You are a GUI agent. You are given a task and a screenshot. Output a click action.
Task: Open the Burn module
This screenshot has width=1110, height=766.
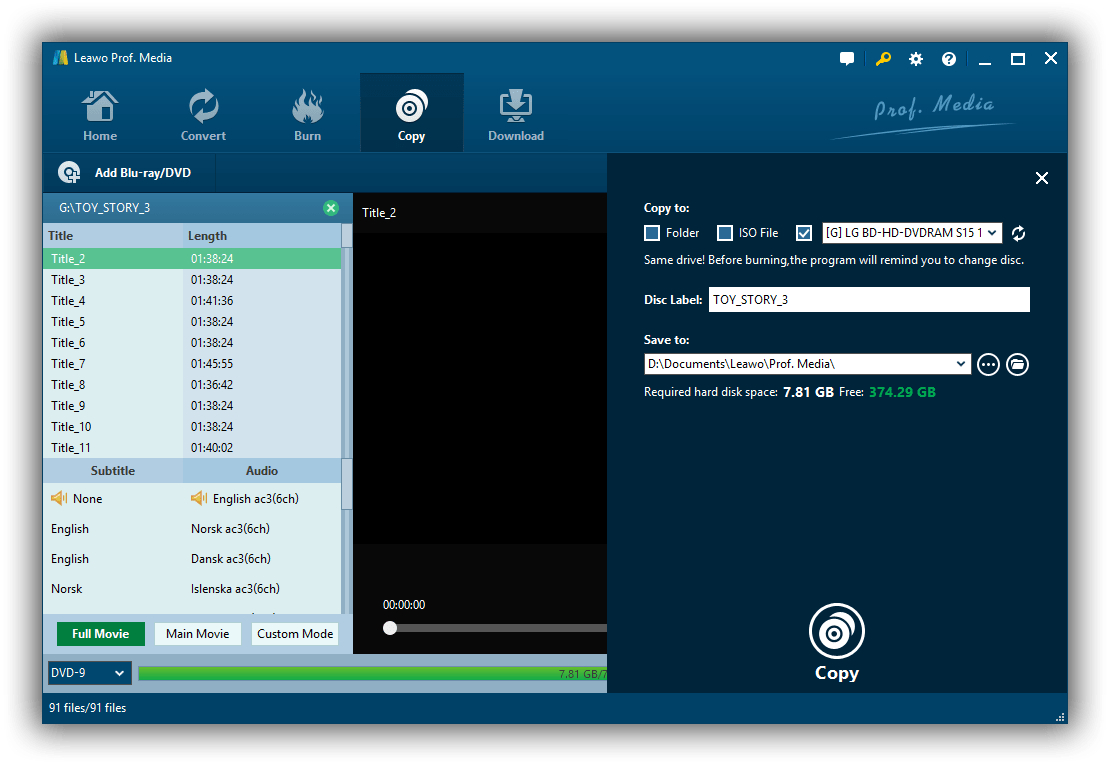[307, 115]
